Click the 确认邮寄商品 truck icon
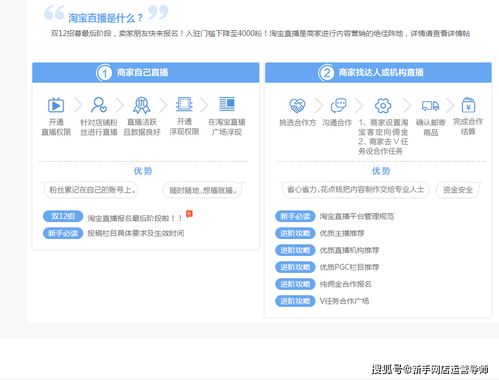This screenshot has width=499, height=380. click(x=430, y=106)
